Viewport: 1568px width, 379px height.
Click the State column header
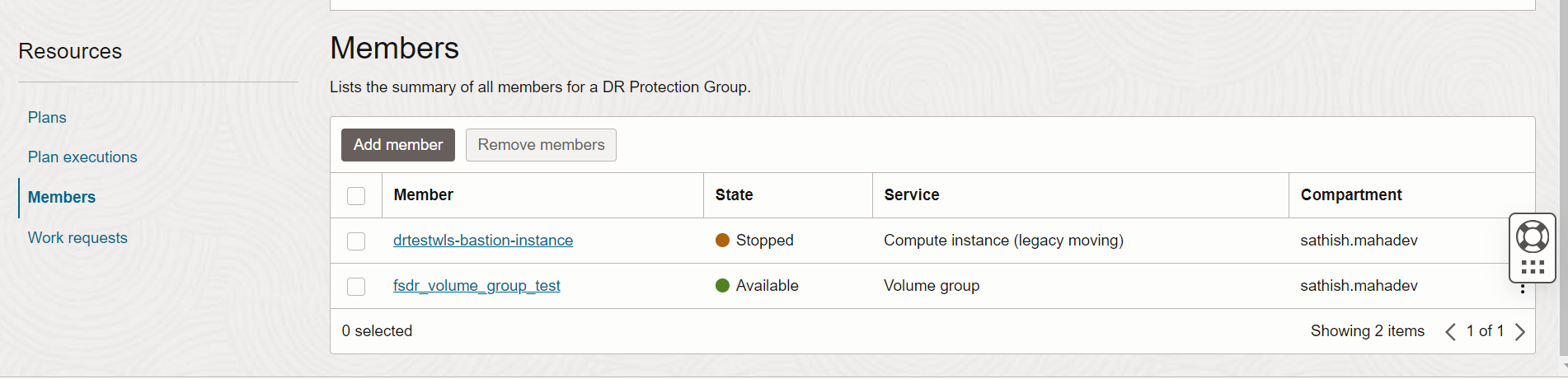point(734,195)
